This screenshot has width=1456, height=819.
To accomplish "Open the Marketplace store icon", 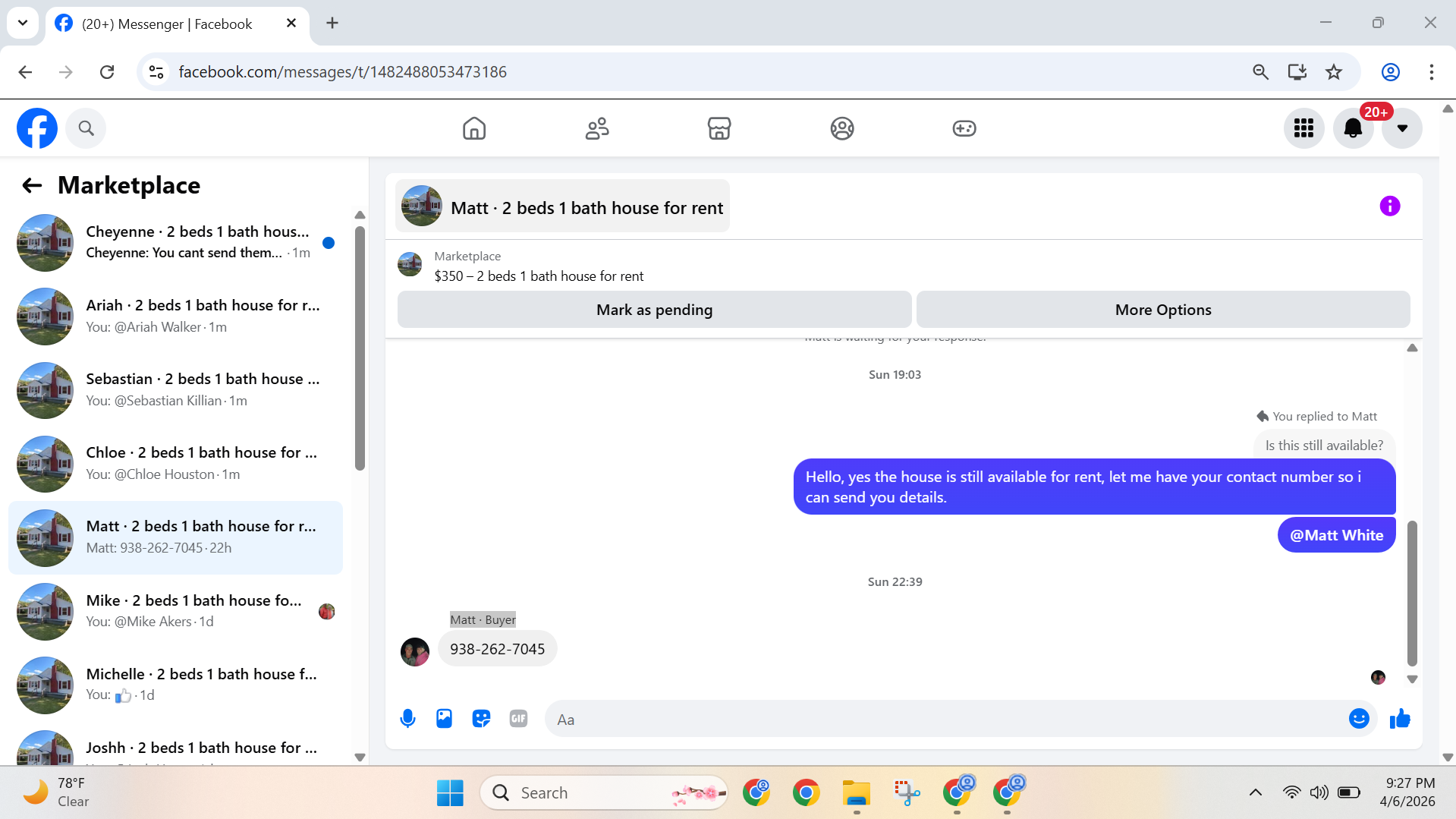I will [719, 128].
